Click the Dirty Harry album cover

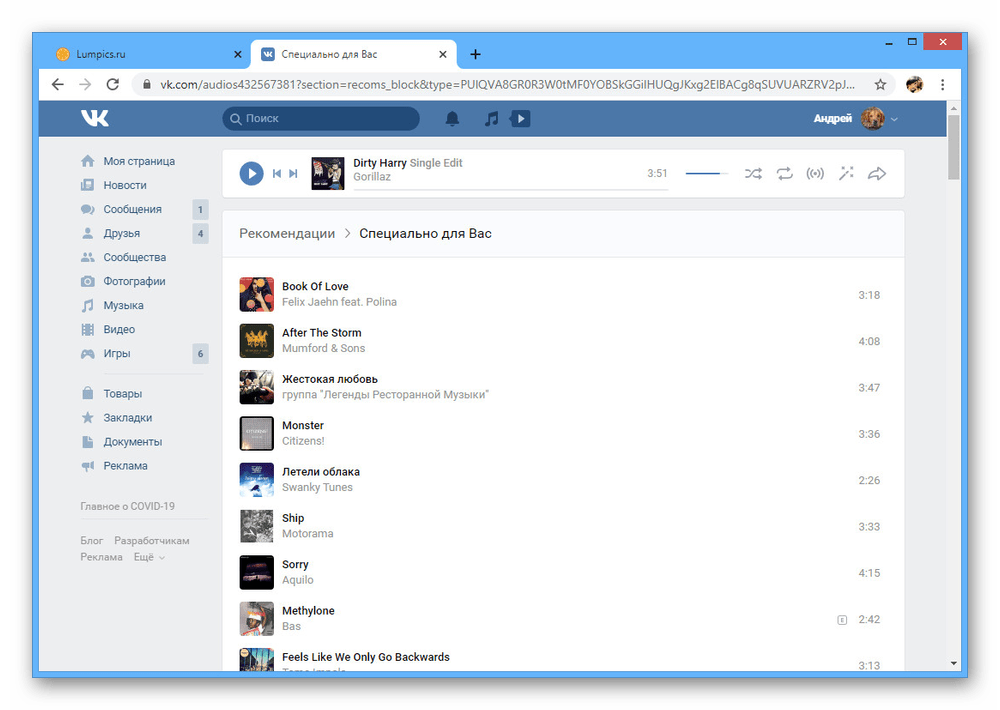(x=328, y=174)
